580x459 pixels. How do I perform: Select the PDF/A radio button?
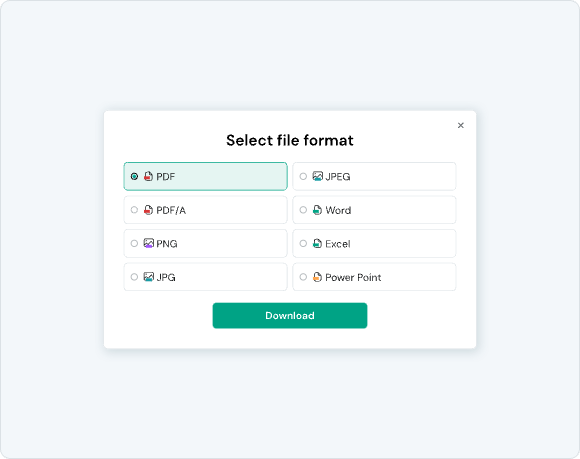point(134,210)
